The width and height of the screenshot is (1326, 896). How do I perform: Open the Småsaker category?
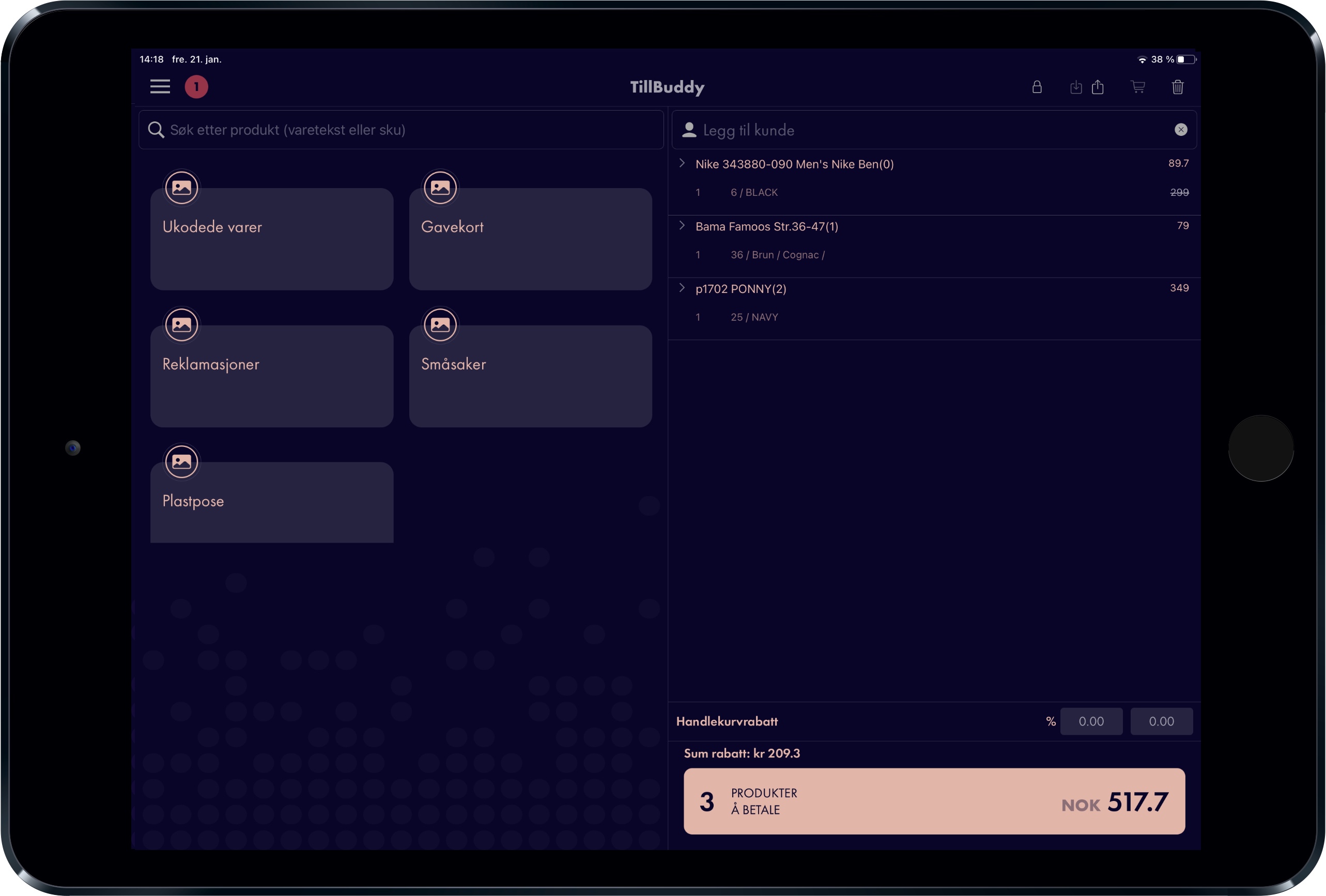[530, 376]
